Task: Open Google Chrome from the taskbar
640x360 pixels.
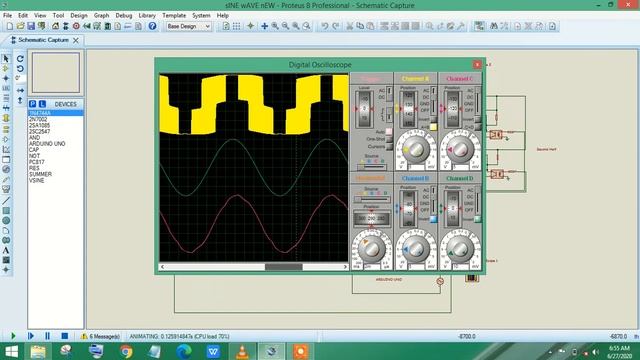Action: coord(126,351)
